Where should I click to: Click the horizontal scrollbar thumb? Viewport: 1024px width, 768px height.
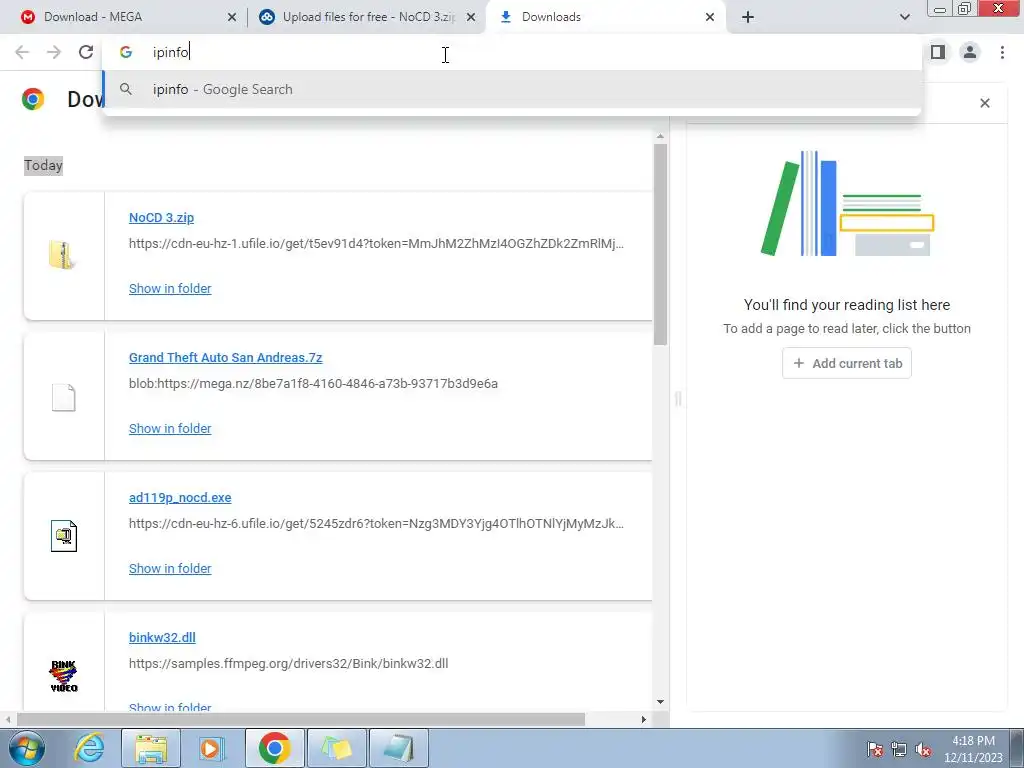[300, 720]
